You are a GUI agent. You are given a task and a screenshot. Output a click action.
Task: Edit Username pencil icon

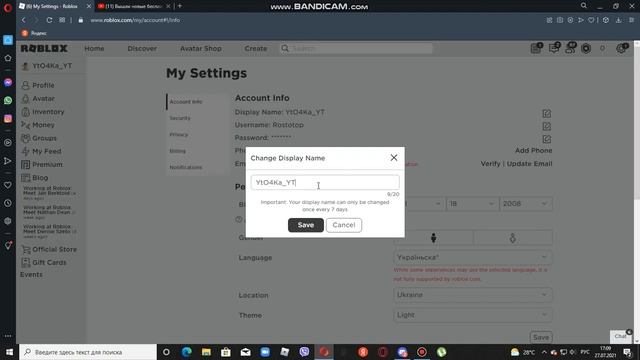547,127
